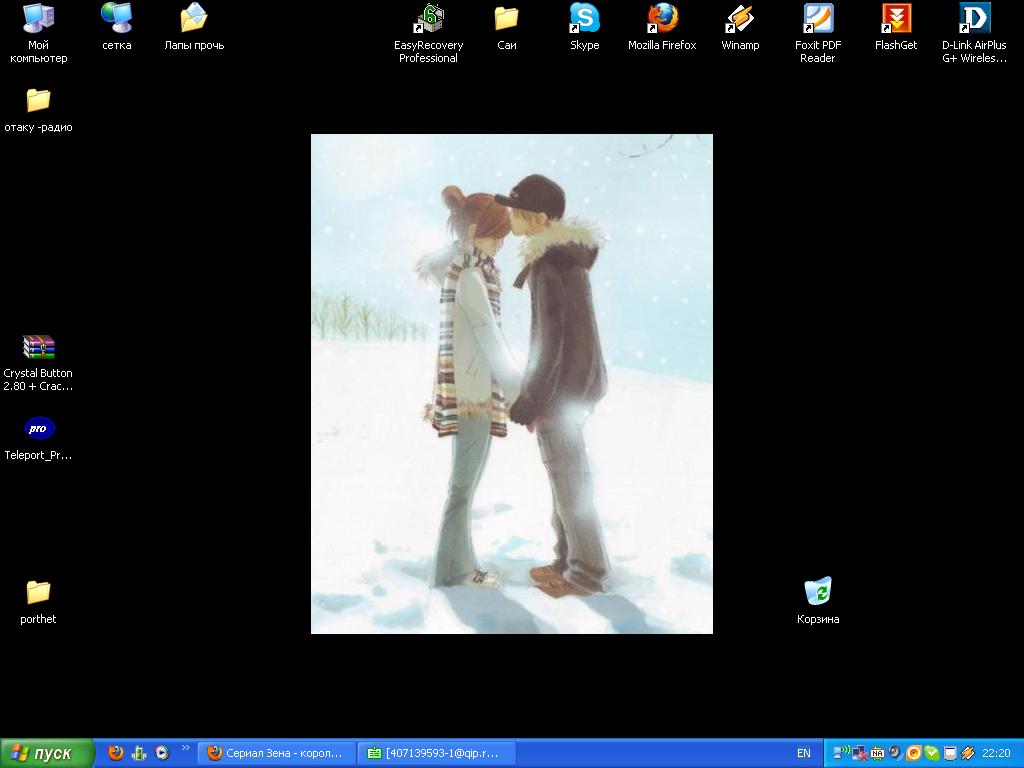The image size is (1024, 768).
Task: Select the Teleport Pro desktop icon
Action: pyautogui.click(x=38, y=429)
